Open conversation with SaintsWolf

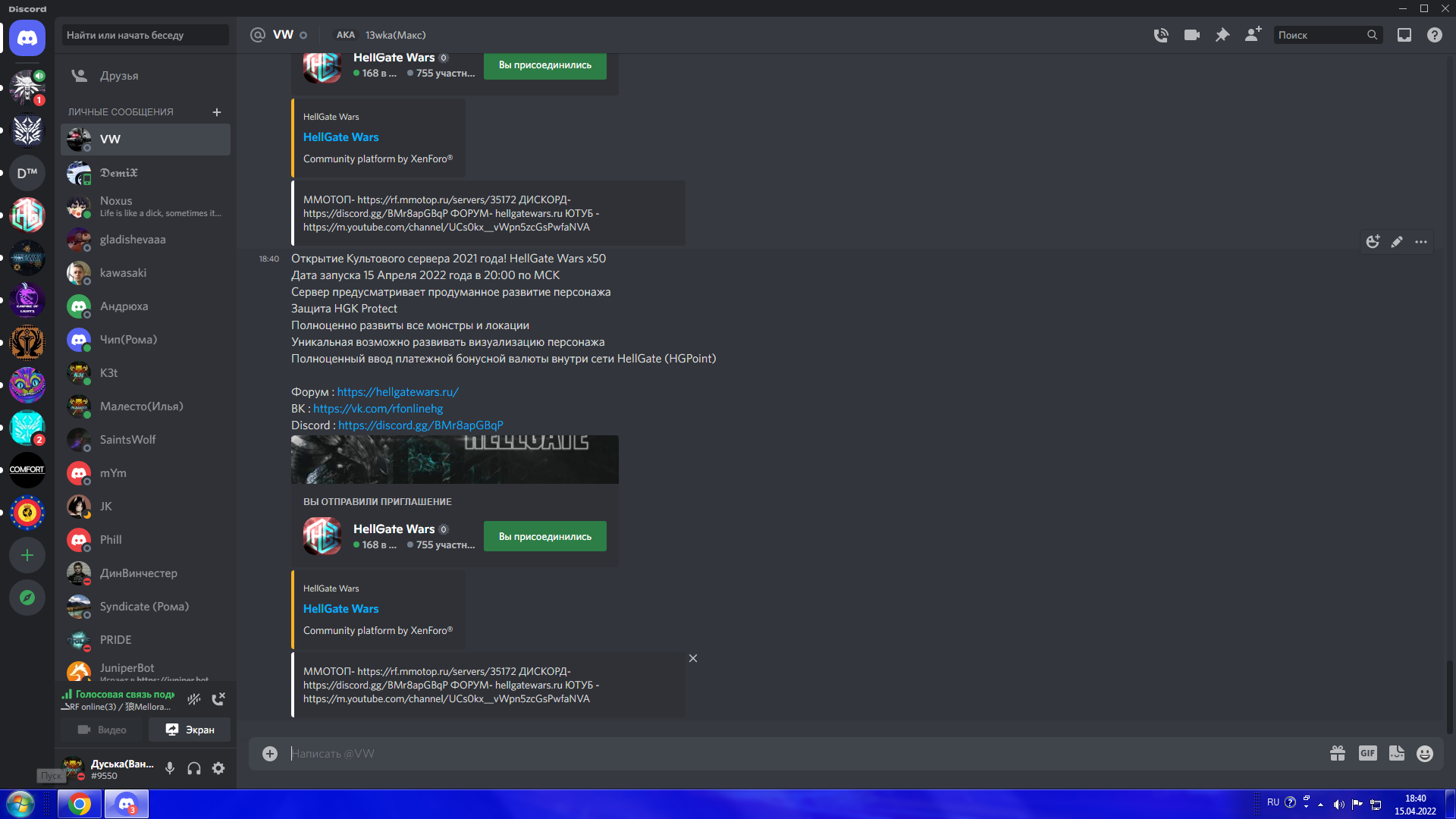pos(146,440)
